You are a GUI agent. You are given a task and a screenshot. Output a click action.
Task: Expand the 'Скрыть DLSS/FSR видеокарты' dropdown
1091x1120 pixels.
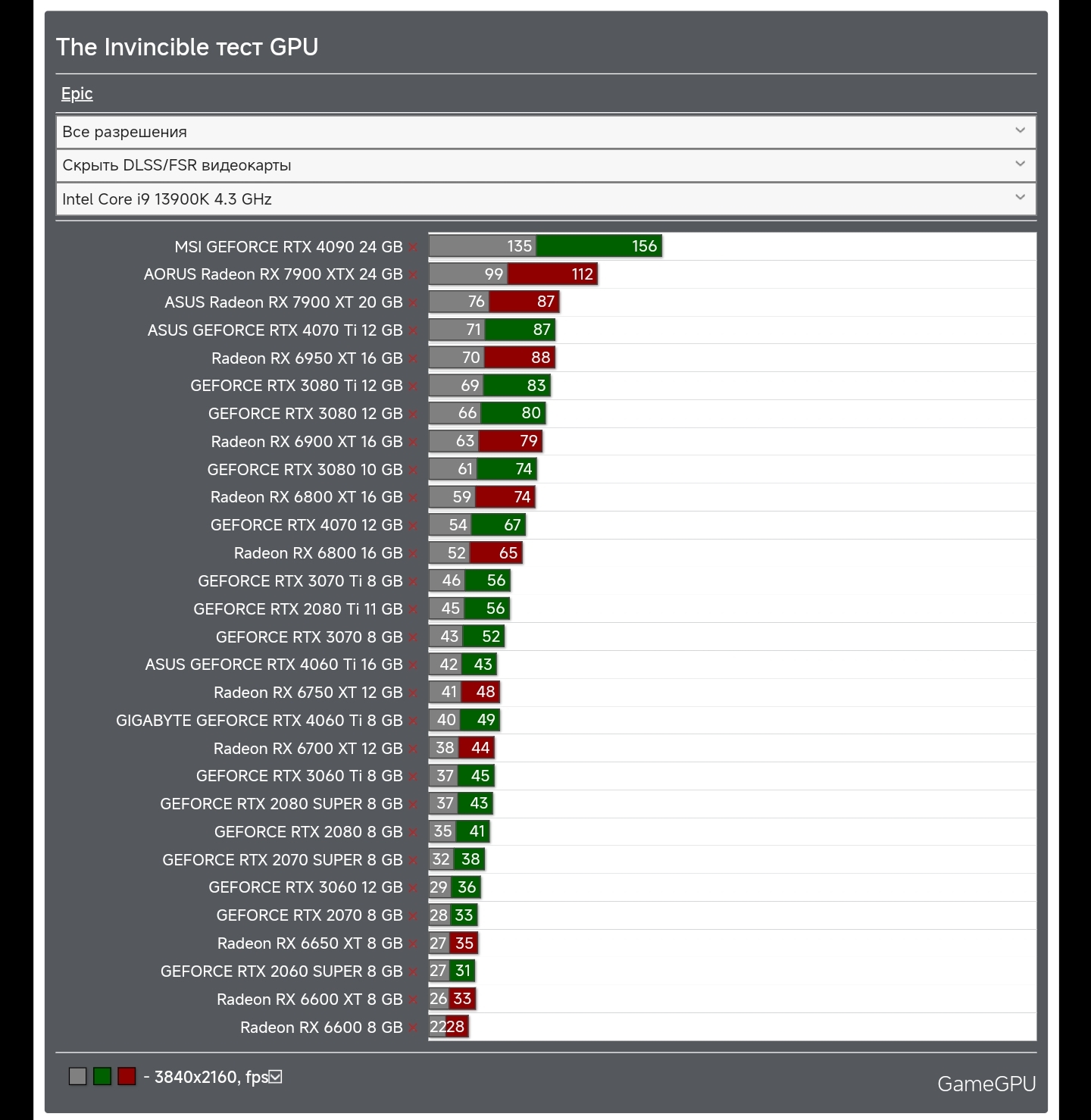pyautogui.click(x=545, y=165)
